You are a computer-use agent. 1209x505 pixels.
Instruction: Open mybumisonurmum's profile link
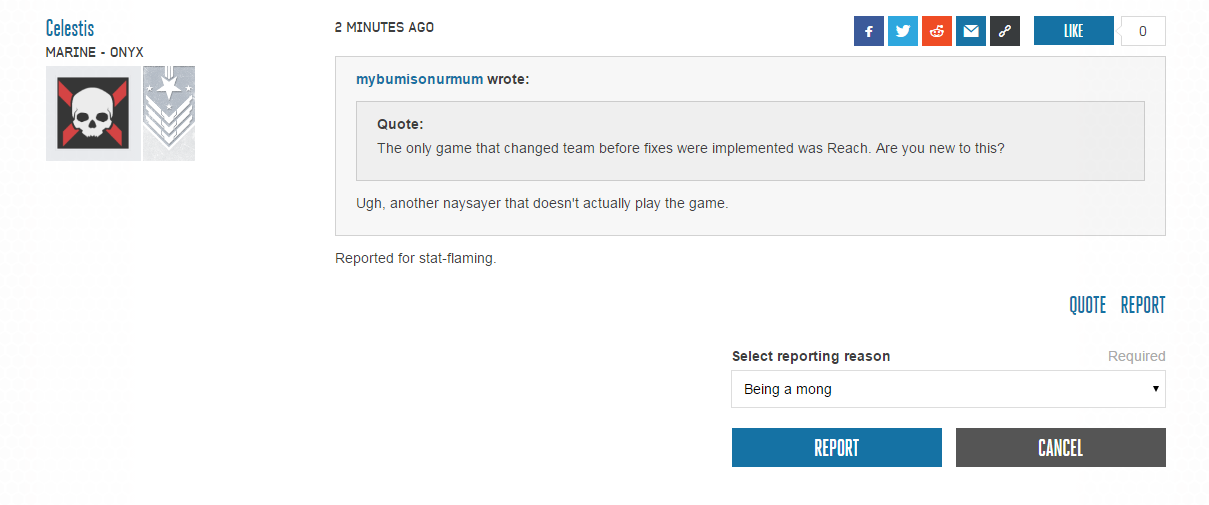click(419, 79)
